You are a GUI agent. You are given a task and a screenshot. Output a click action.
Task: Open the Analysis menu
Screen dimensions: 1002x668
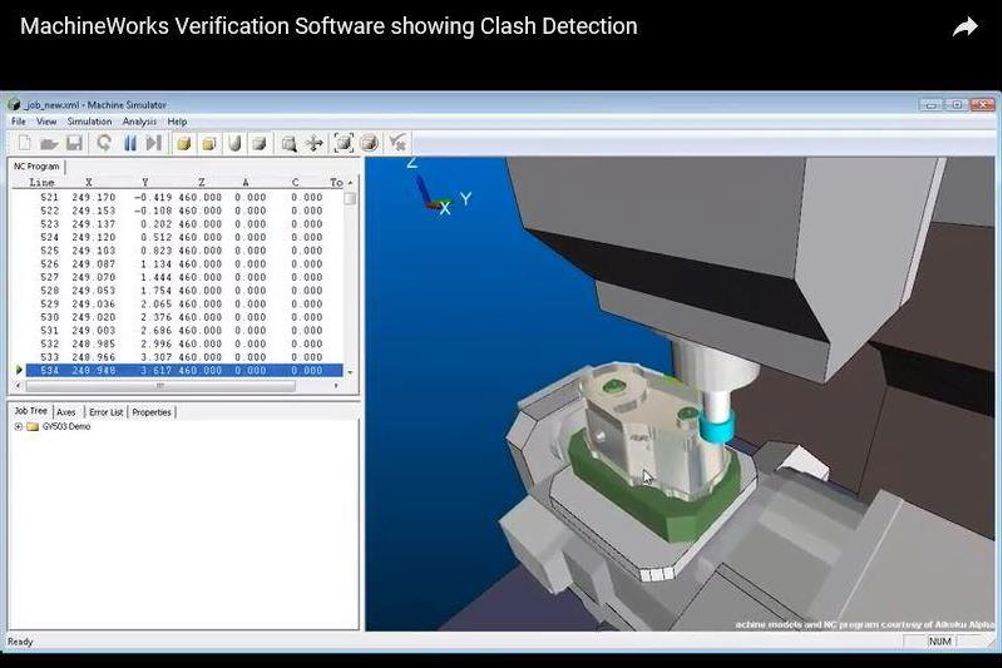pos(139,121)
